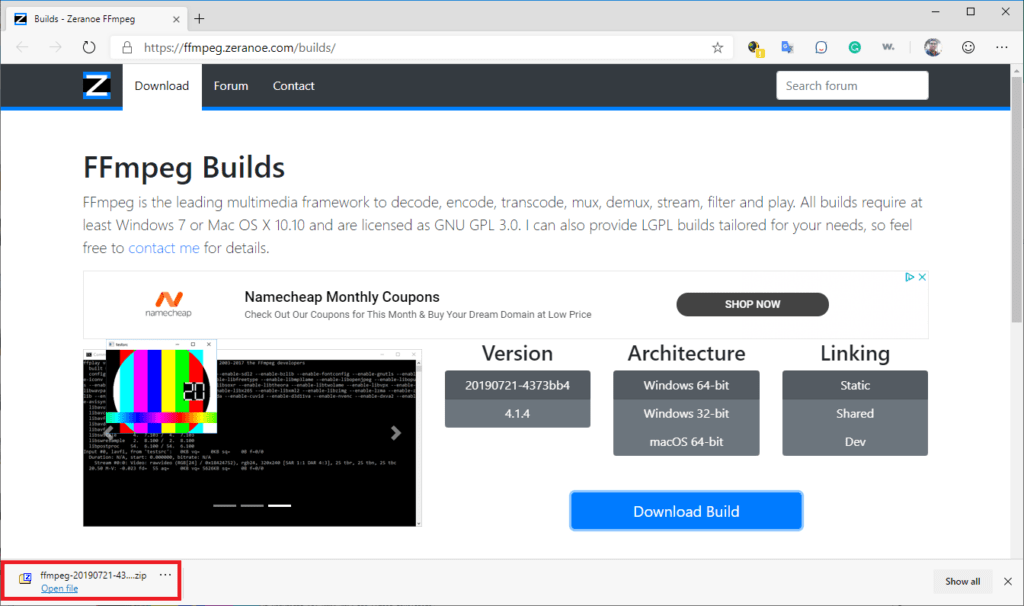Open browser settings and more menu

1001,47
